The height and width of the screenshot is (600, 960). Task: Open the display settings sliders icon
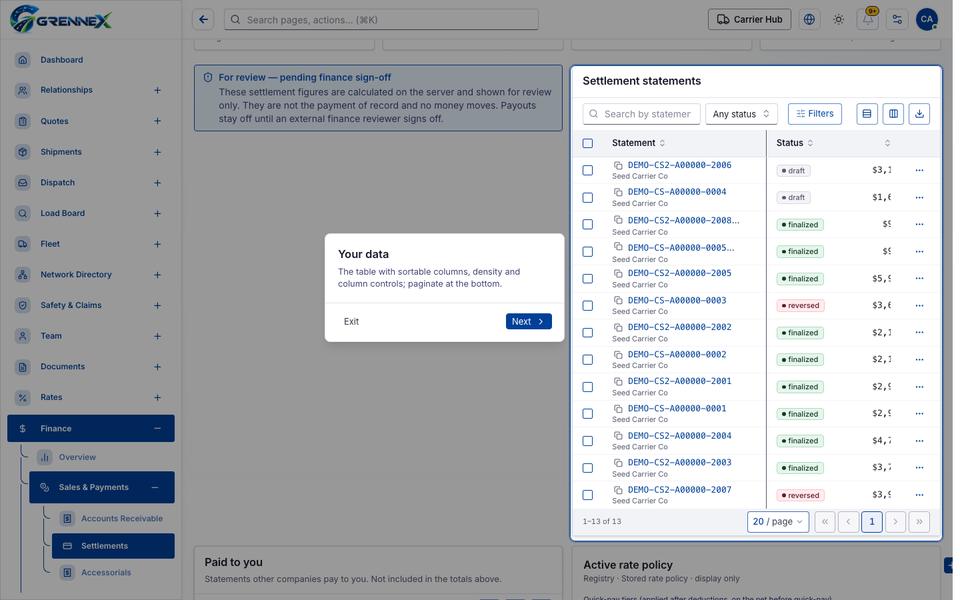(x=897, y=20)
